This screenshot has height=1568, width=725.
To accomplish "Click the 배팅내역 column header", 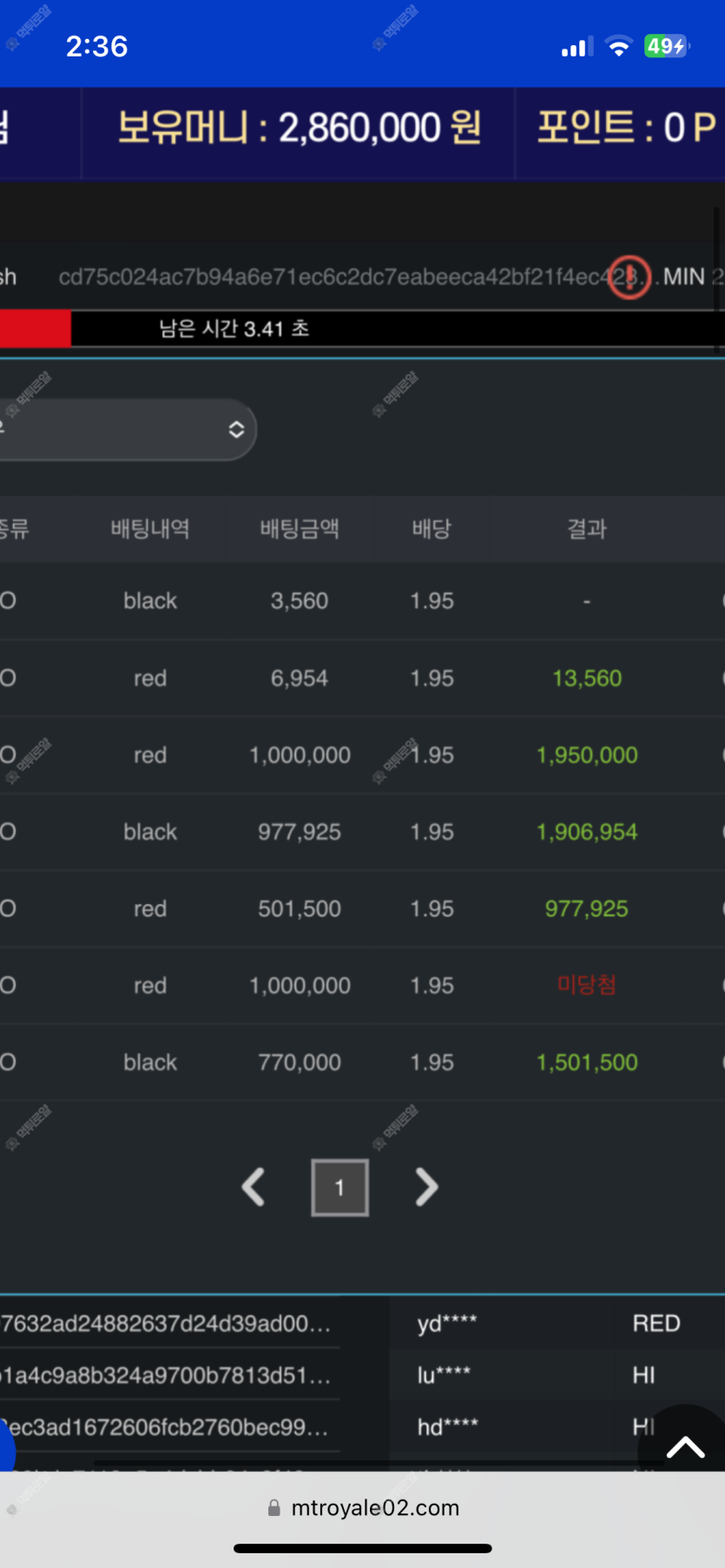I will (150, 528).
